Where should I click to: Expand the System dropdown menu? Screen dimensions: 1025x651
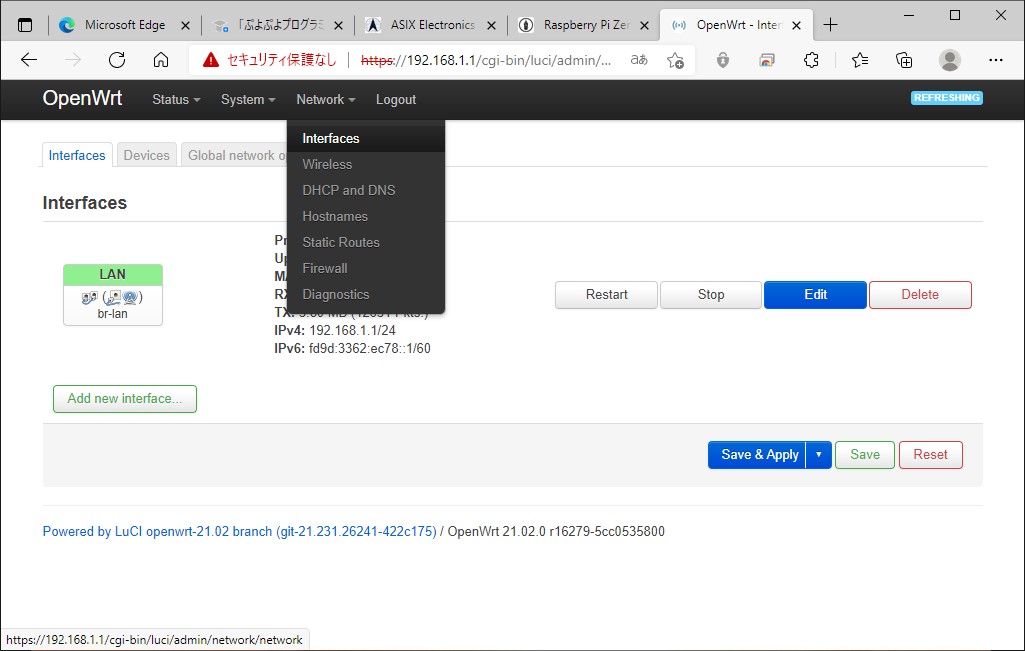(x=248, y=99)
